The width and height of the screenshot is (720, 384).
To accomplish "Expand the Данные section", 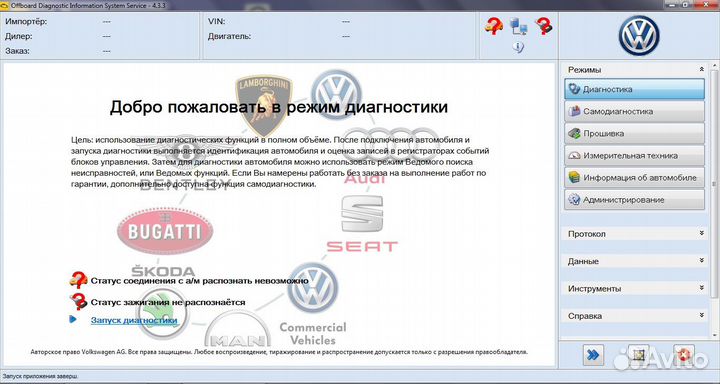I will click(702, 260).
